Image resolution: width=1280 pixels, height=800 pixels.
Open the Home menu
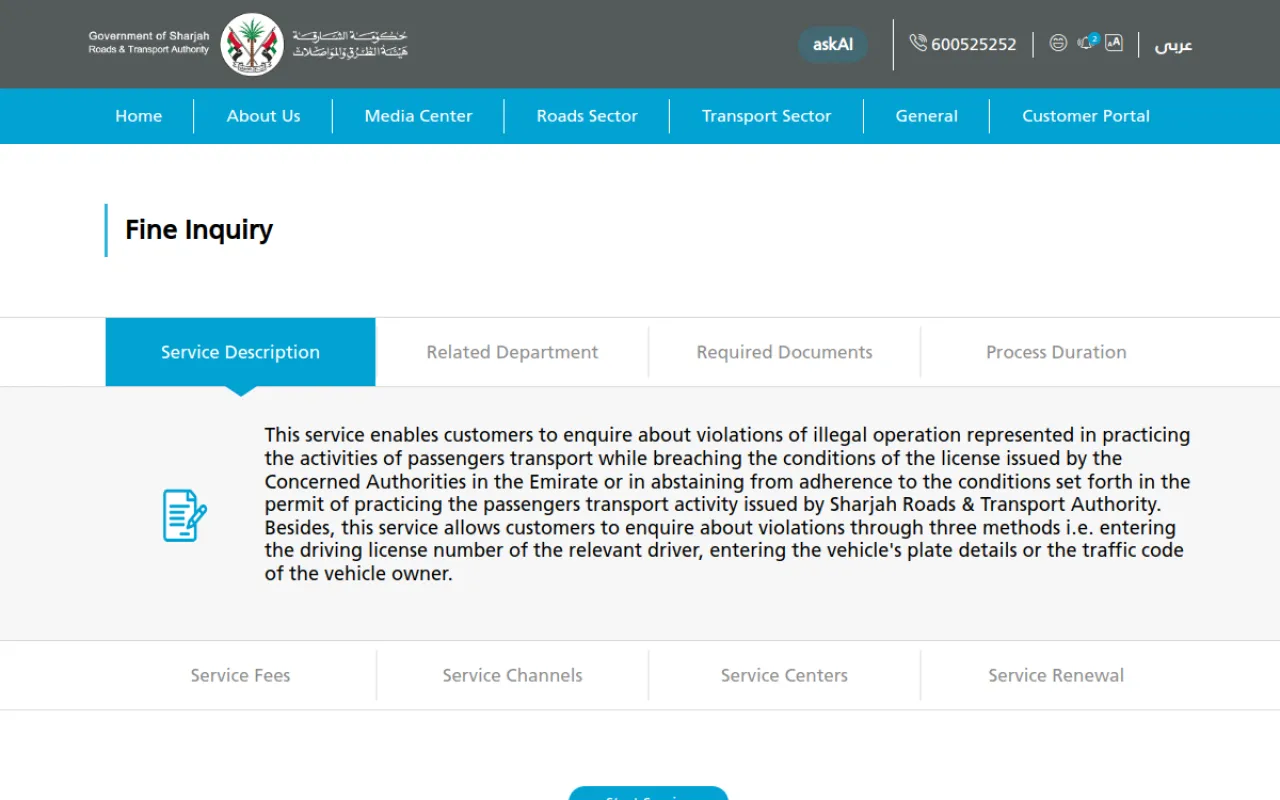(x=138, y=116)
